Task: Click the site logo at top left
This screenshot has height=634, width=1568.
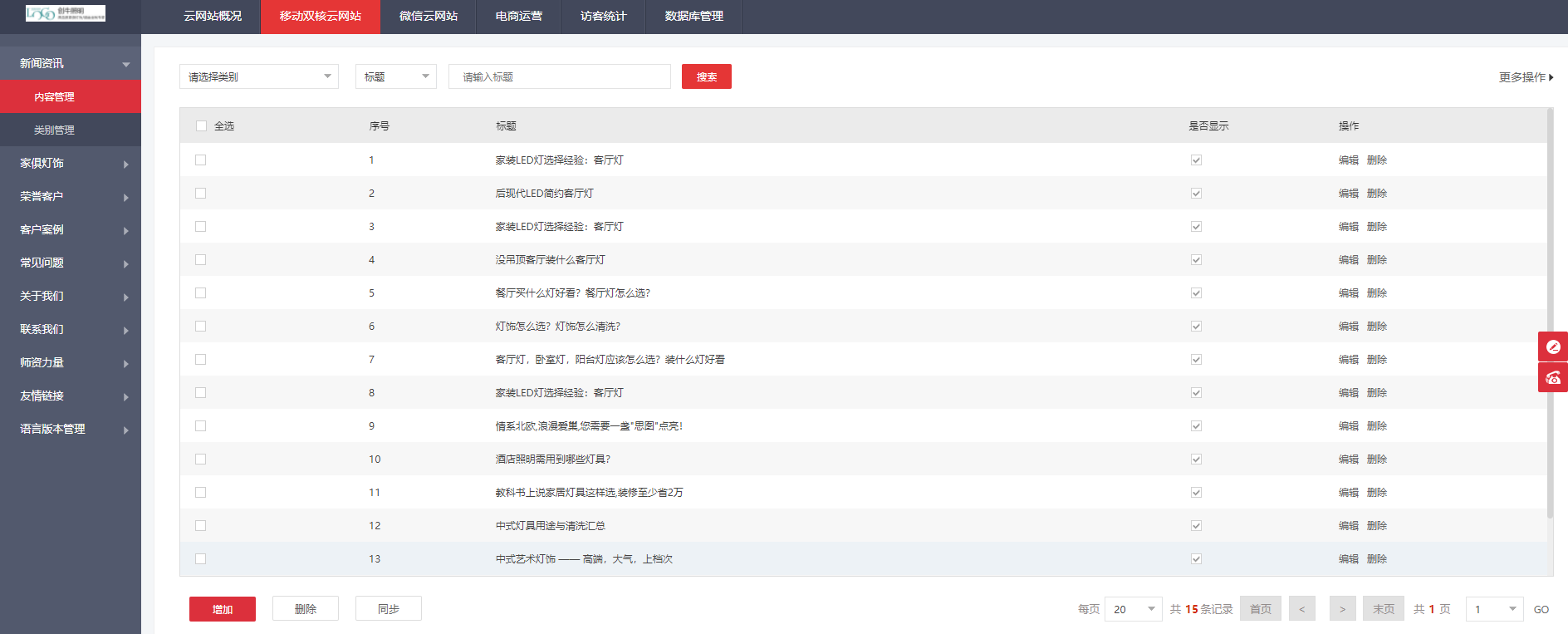Action: pos(66,13)
